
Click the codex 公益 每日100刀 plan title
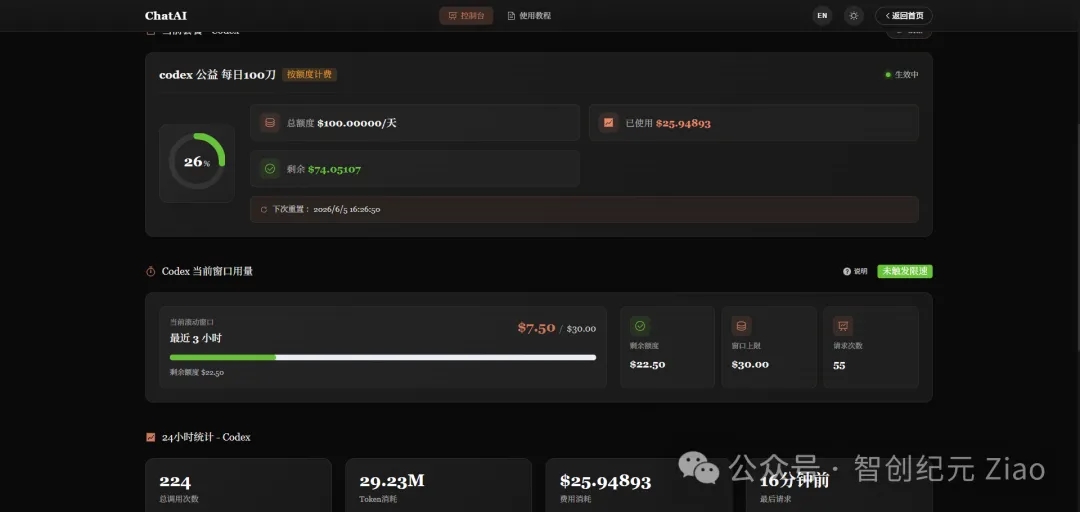(218, 74)
